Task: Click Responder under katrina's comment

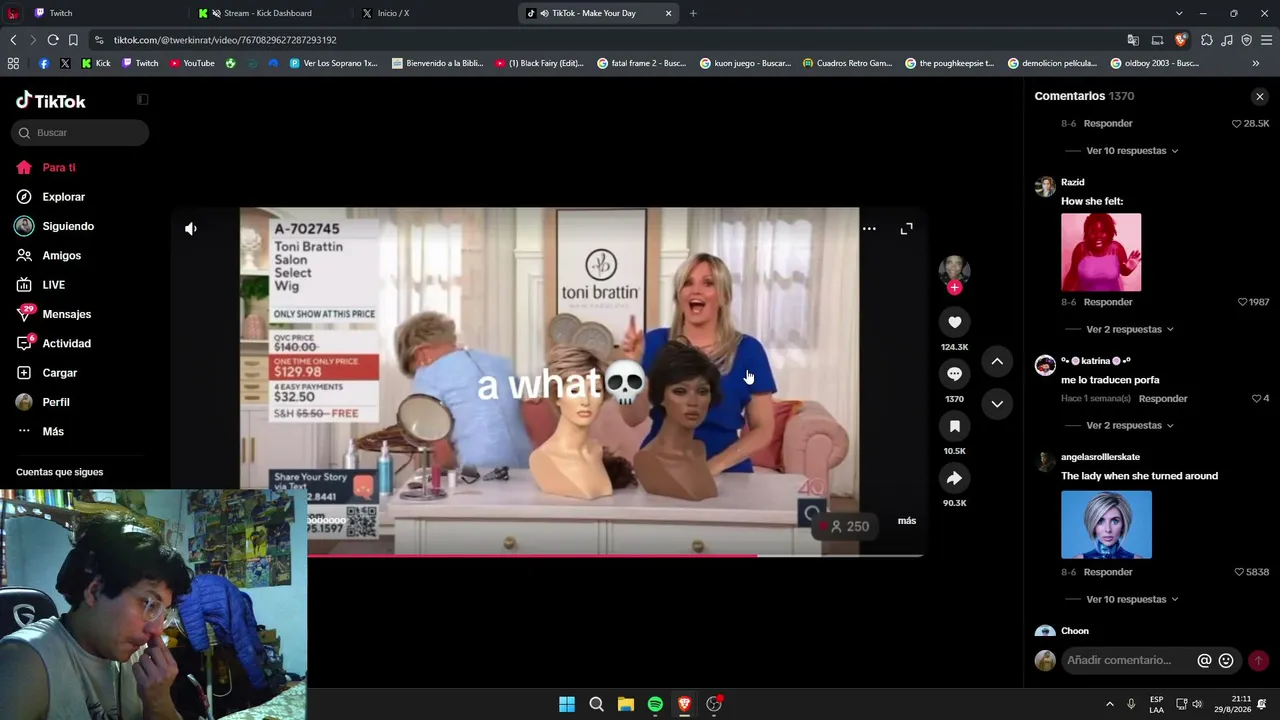Action: (1163, 398)
